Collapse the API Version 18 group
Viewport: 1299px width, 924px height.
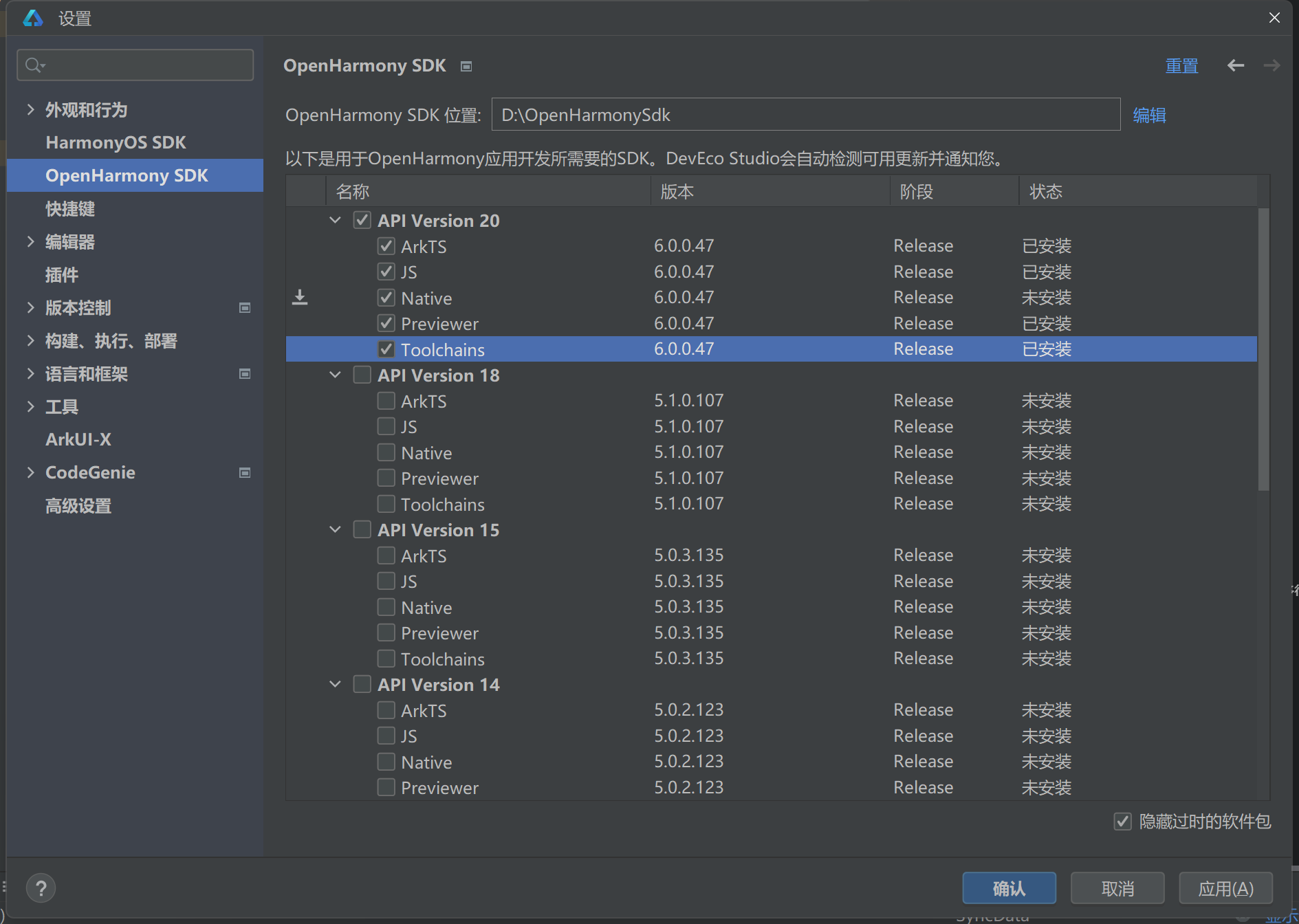pos(335,375)
